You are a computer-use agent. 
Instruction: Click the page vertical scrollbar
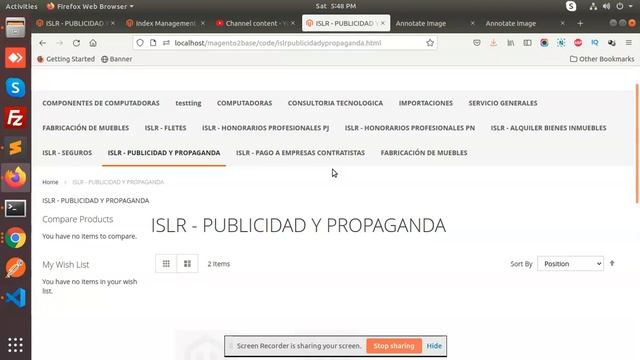click(x=637, y=144)
